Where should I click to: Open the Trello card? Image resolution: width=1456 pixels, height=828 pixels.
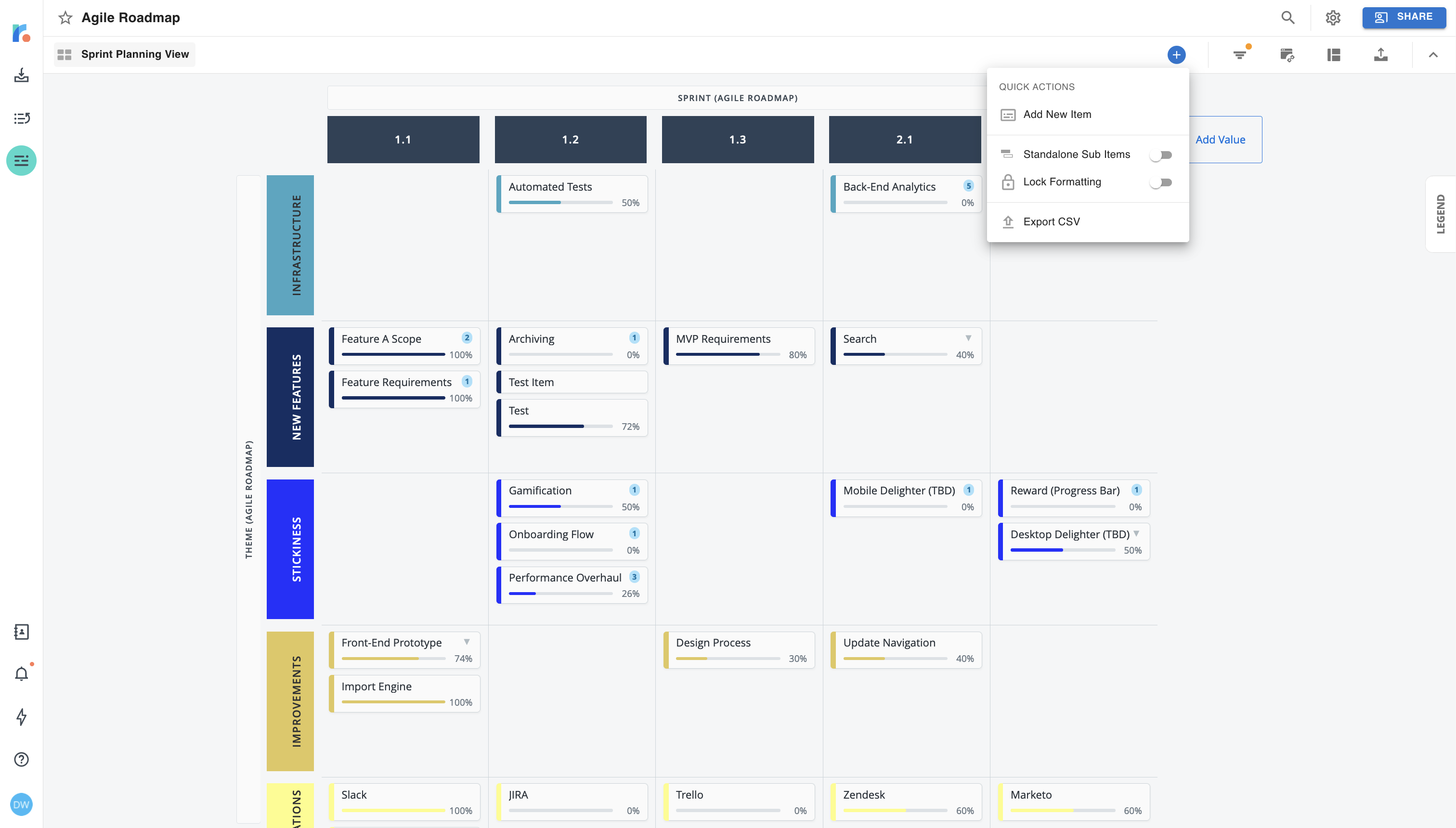point(739,802)
